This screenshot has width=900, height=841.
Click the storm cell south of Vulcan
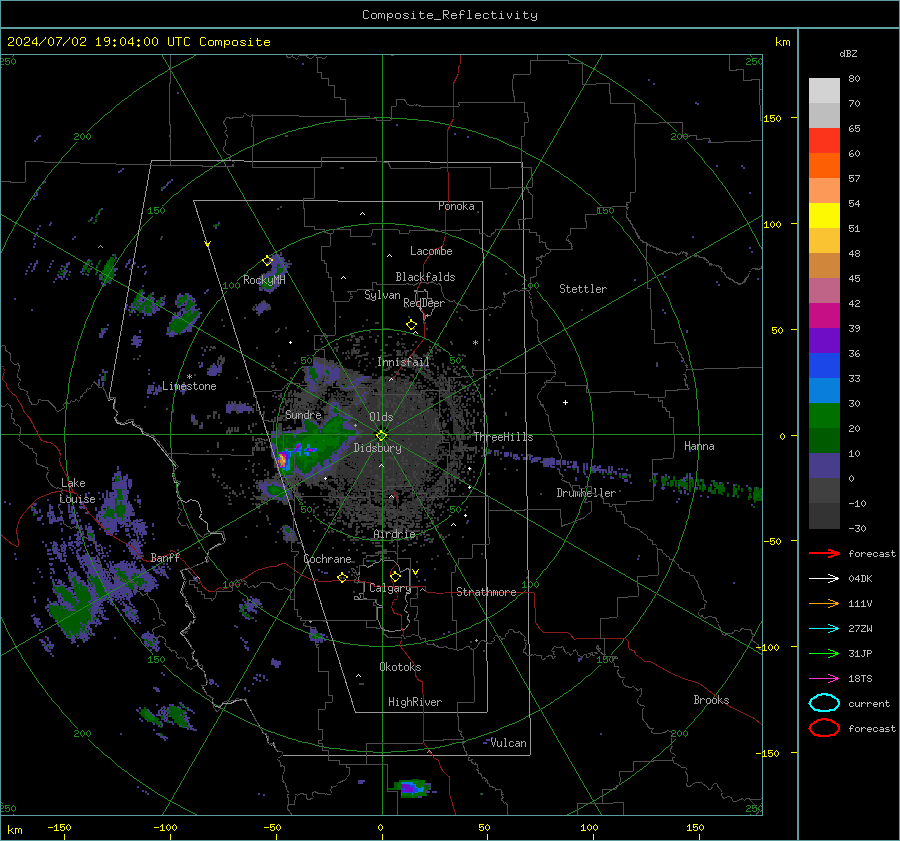[412, 788]
